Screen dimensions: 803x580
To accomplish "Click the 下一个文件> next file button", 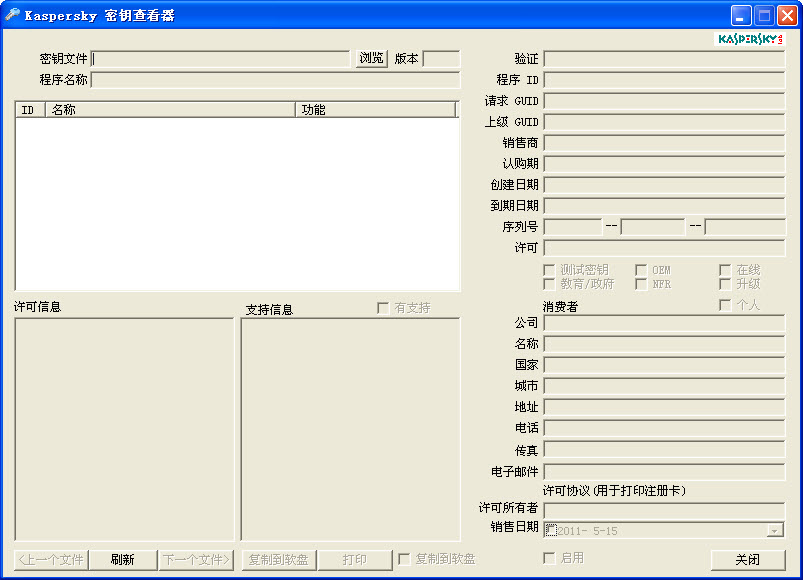I will pyautogui.click(x=196, y=560).
